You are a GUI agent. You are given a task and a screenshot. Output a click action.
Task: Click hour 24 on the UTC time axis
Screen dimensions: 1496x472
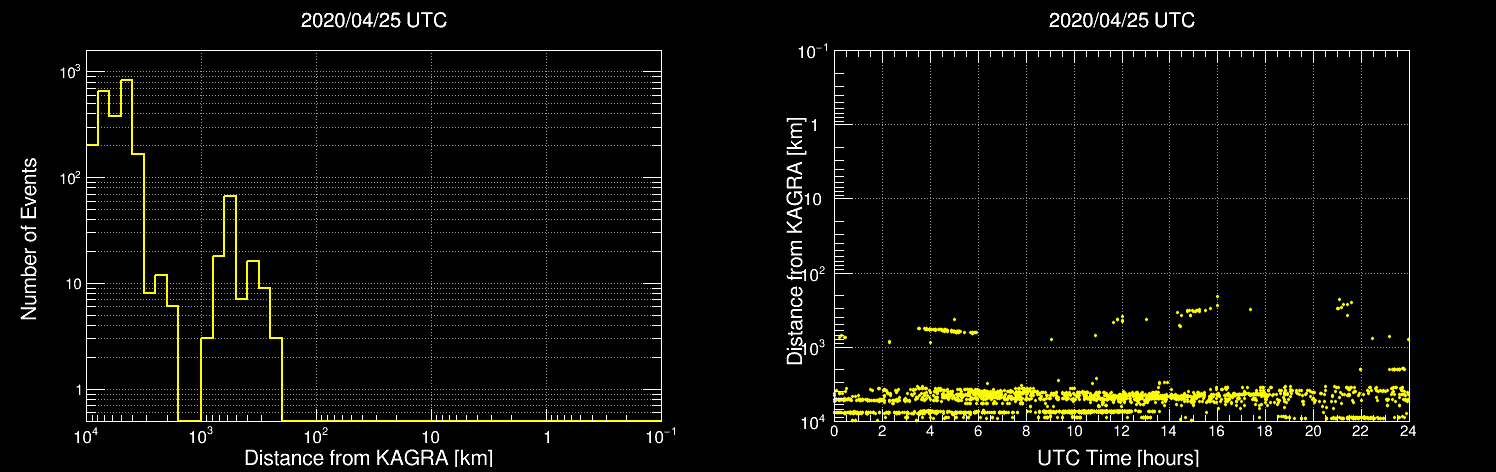pyautogui.click(x=1409, y=432)
